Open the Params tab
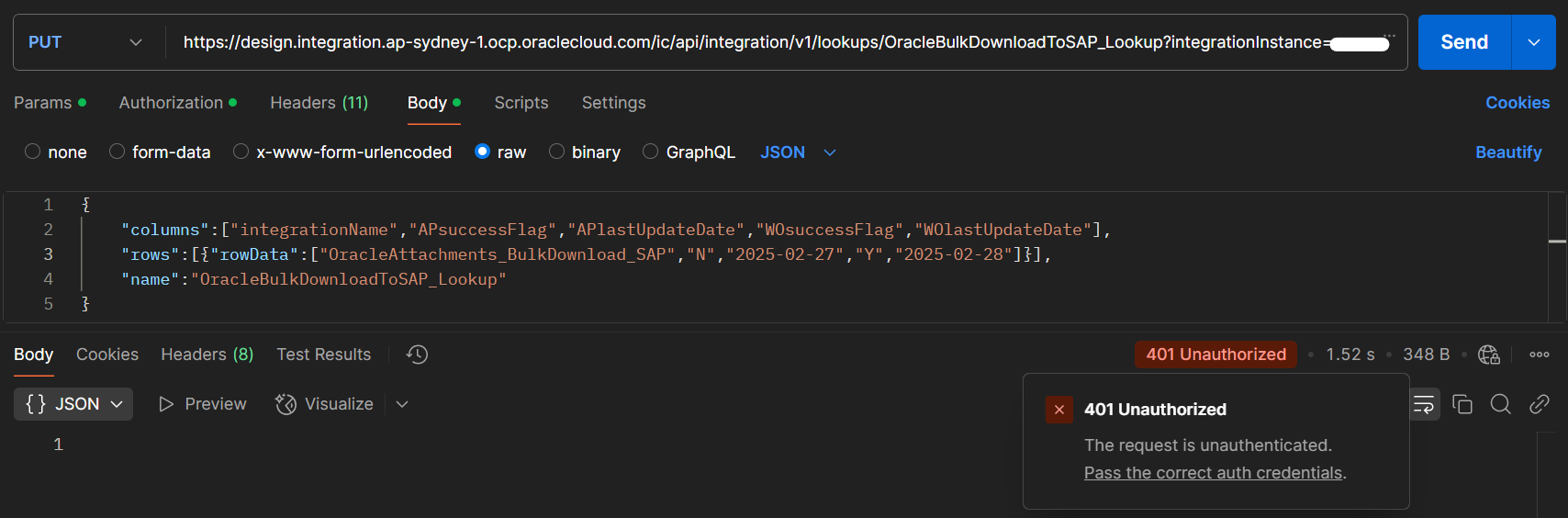This screenshot has width=1568, height=518. (50, 103)
